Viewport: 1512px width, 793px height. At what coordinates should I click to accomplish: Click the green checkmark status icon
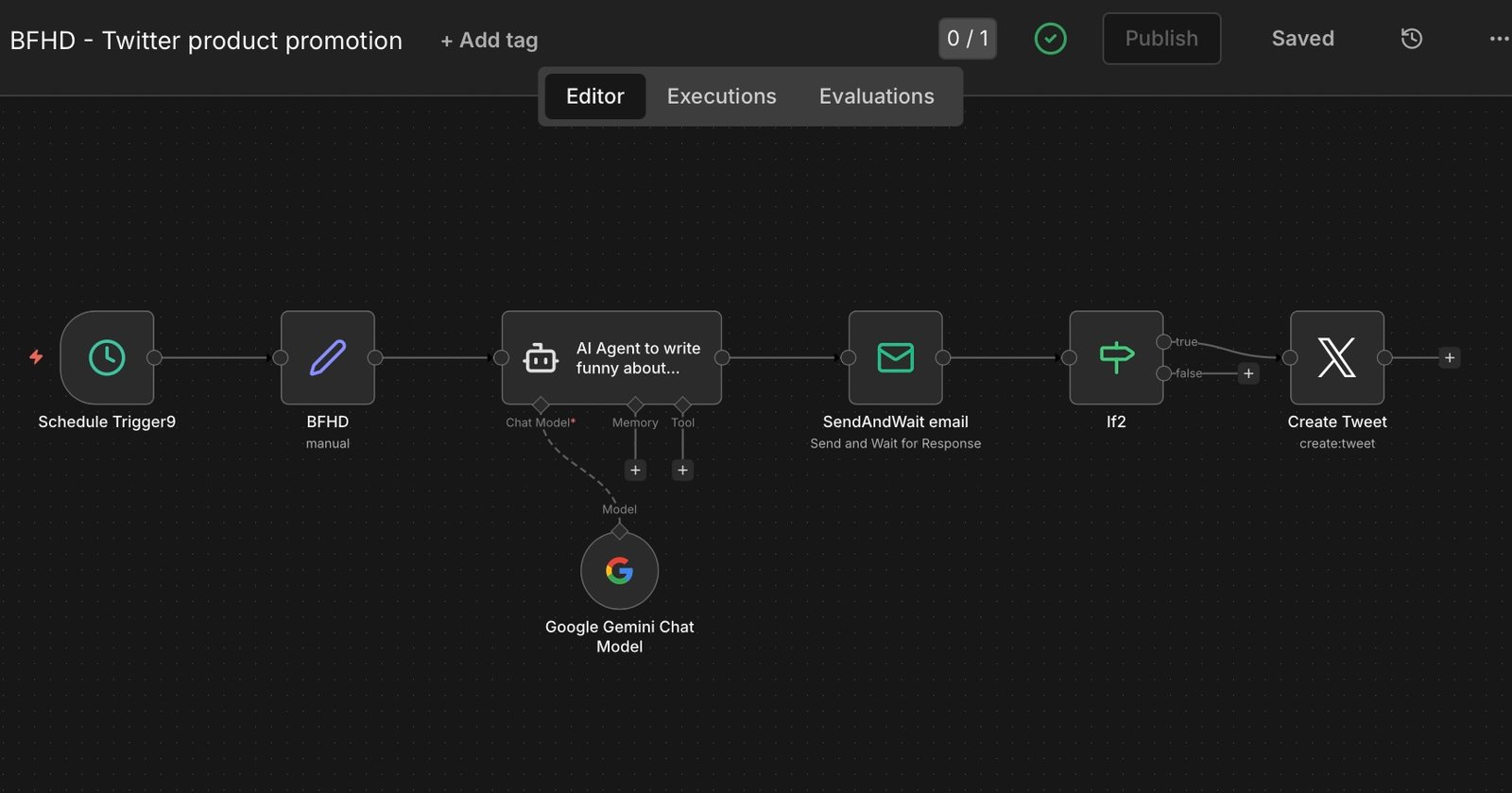[1050, 39]
